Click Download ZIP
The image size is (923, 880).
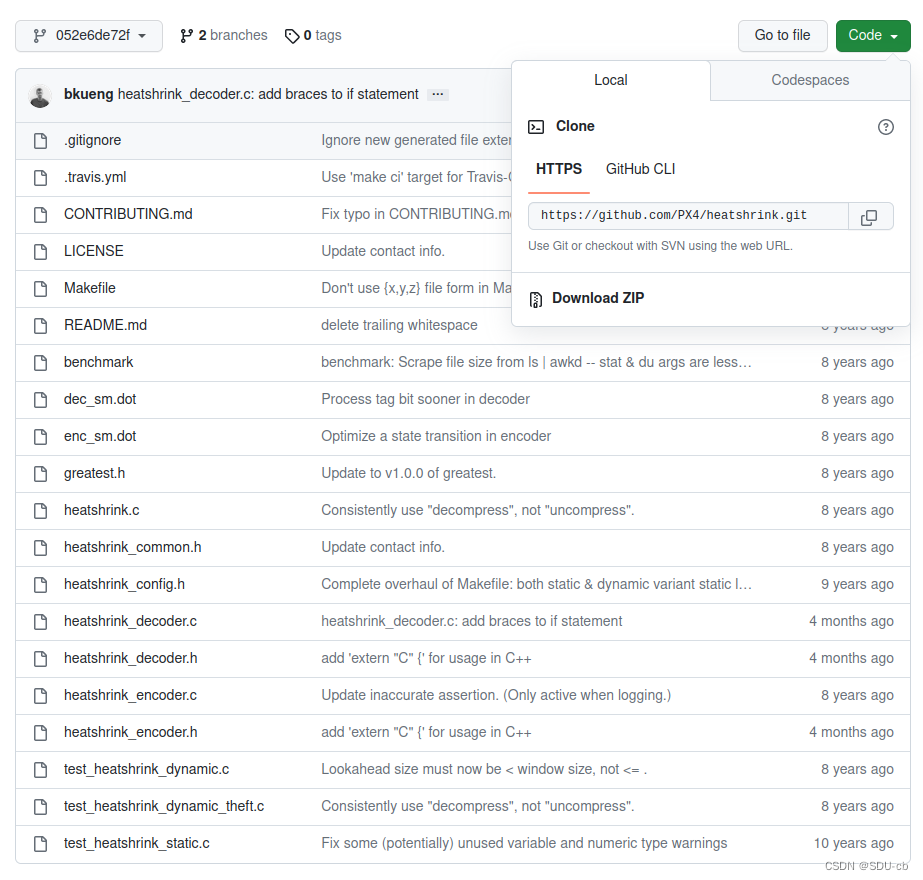[x=597, y=298]
